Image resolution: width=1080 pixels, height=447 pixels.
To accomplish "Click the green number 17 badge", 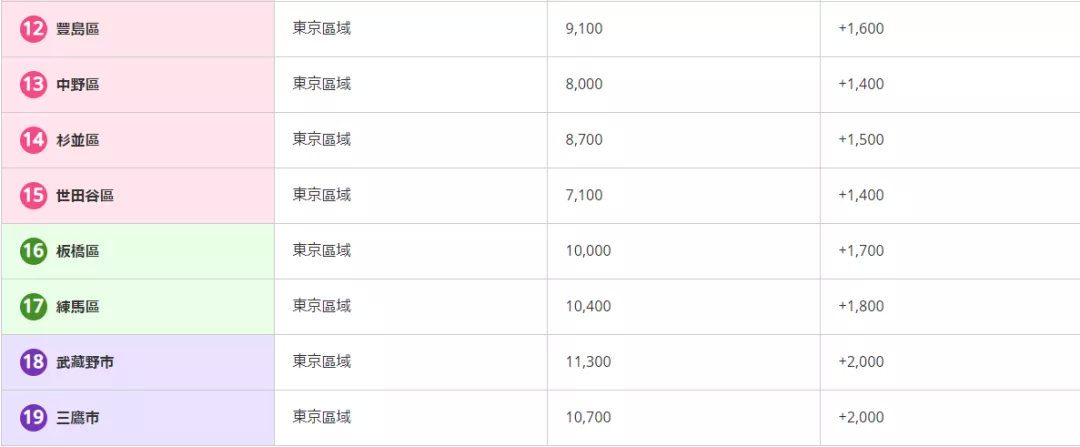I will pyautogui.click(x=33, y=307).
